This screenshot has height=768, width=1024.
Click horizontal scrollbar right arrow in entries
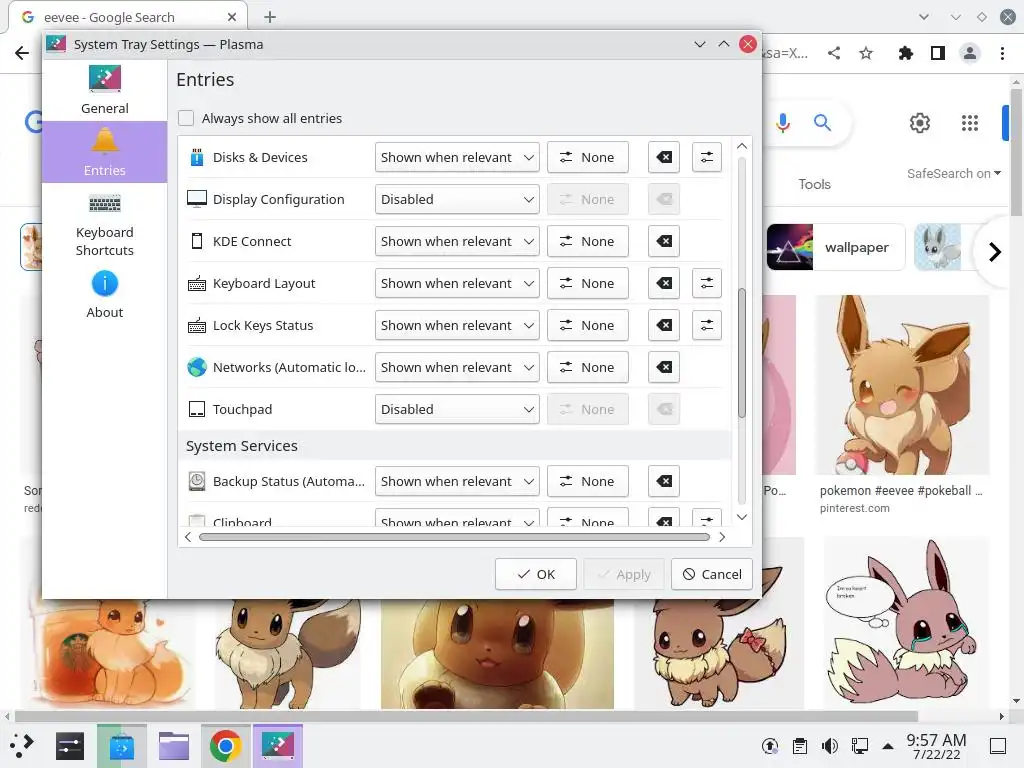tap(722, 537)
